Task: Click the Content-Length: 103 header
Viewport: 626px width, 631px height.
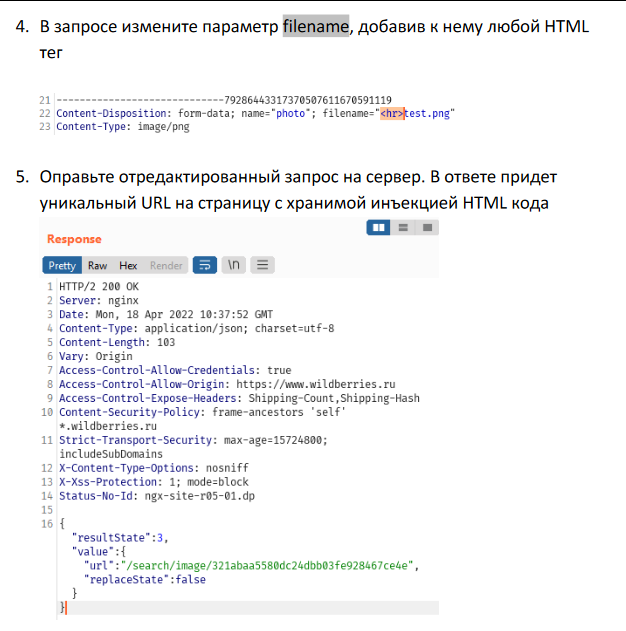Action: (x=117, y=342)
